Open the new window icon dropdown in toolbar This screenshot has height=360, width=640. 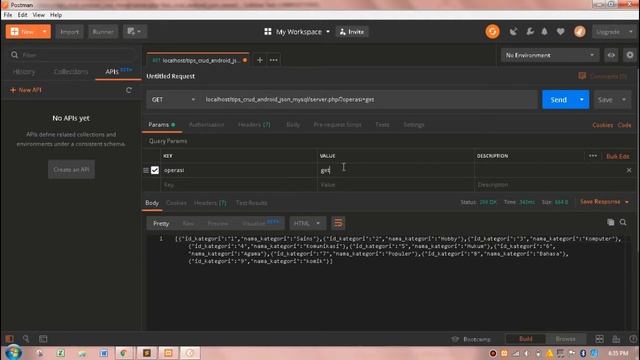pos(134,31)
